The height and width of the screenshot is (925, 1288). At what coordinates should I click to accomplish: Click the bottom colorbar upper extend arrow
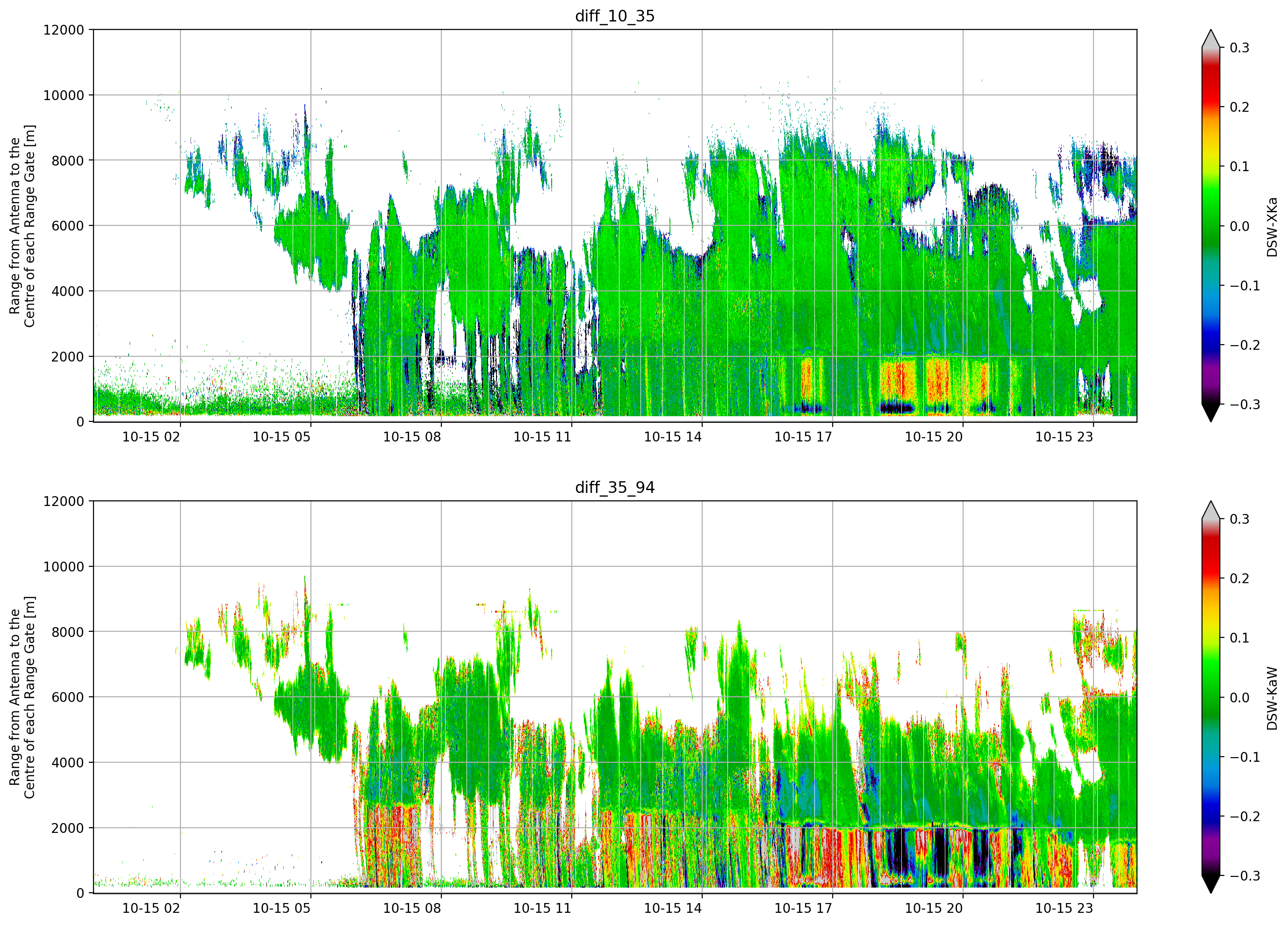tap(1211, 510)
